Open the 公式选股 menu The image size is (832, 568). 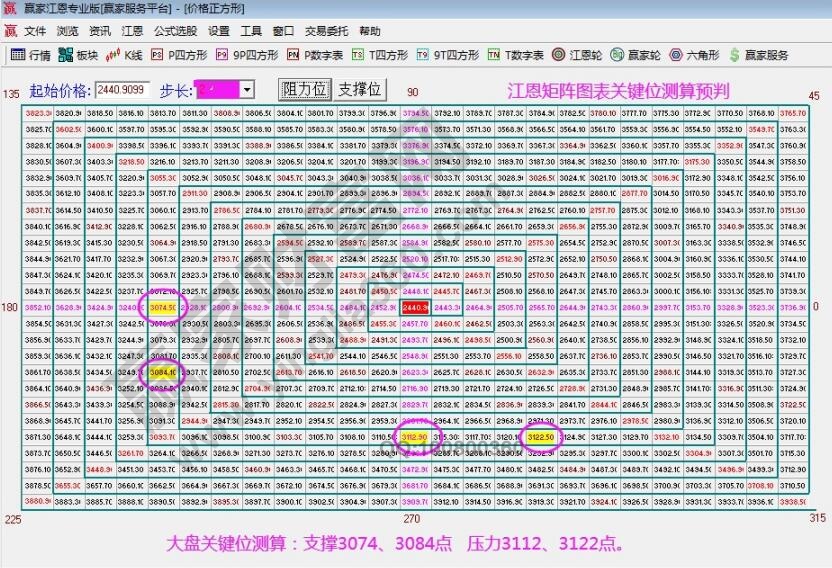[x=175, y=31]
